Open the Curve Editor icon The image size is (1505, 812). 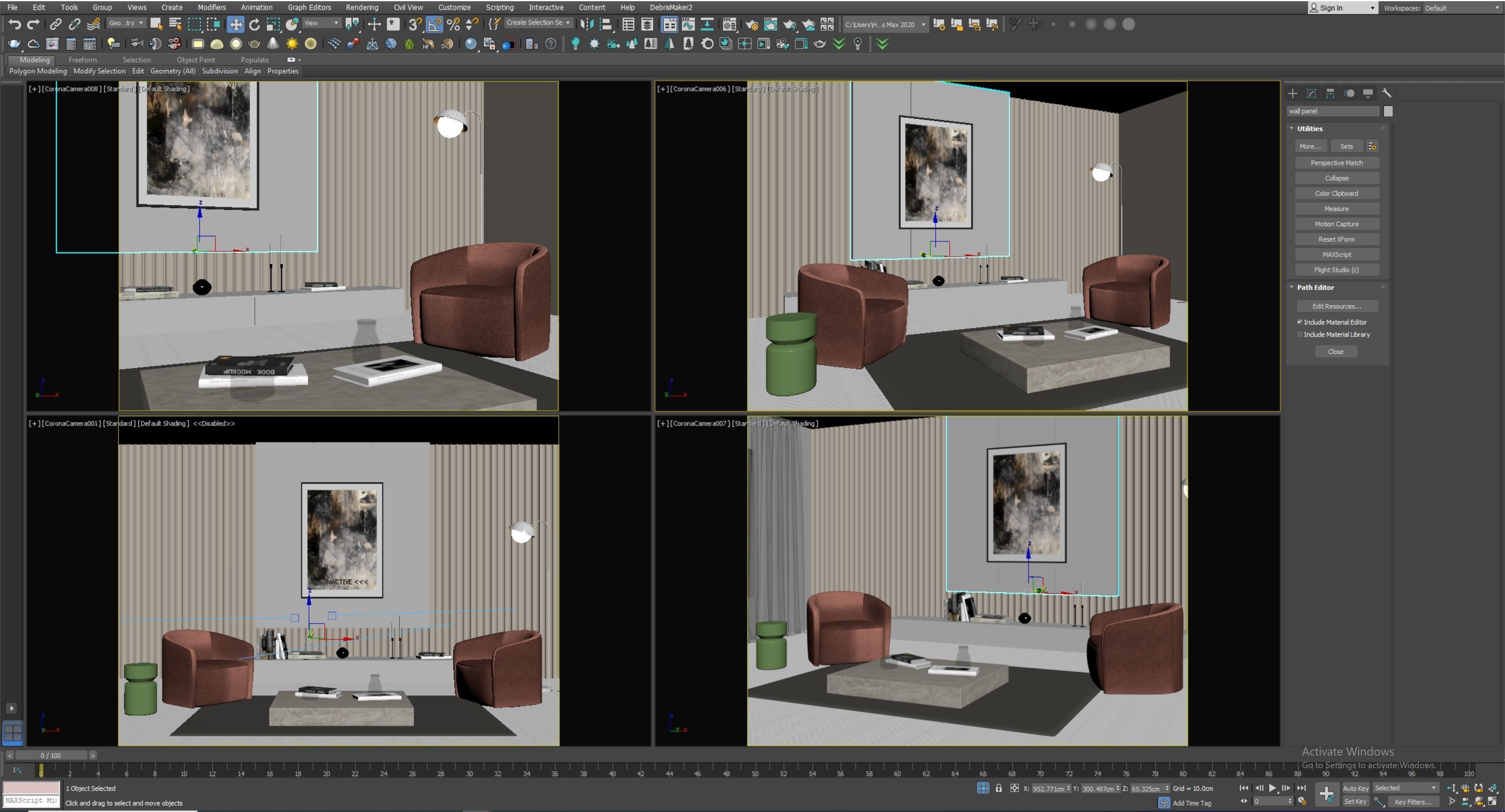[x=688, y=24]
